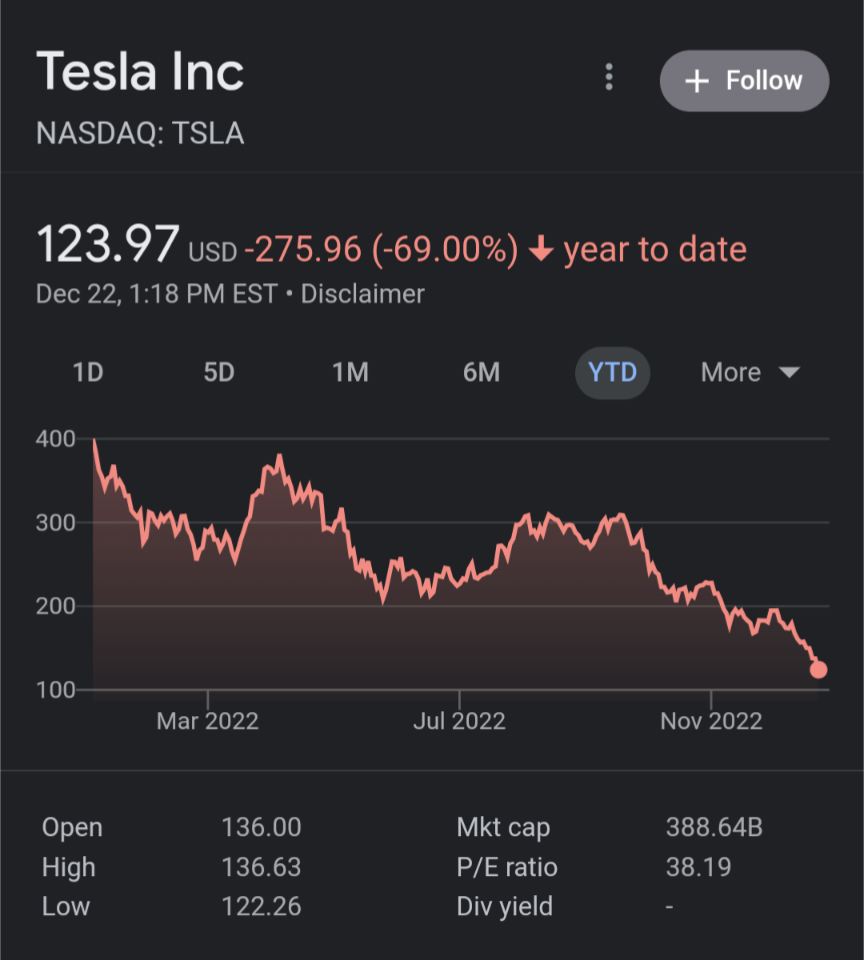The image size is (864, 960).
Task: Click the red down arrow icon
Action: 541,250
